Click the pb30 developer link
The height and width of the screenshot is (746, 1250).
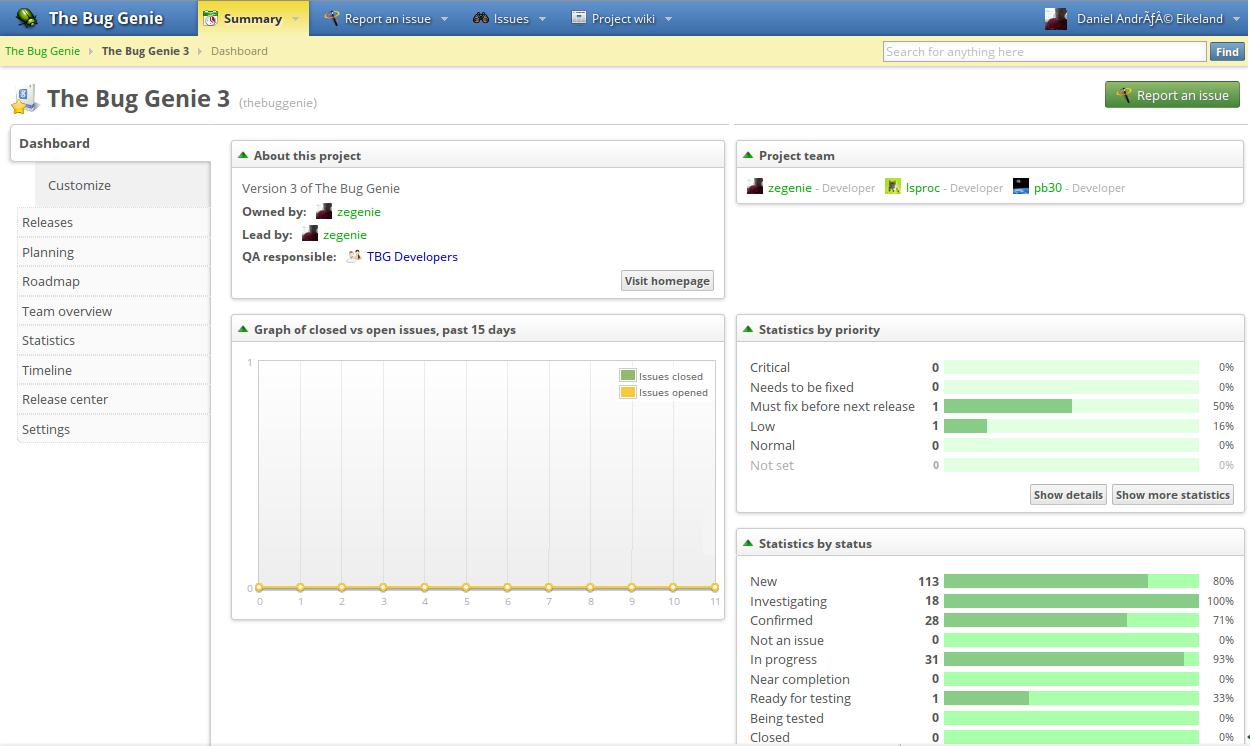pyautogui.click(x=1048, y=187)
